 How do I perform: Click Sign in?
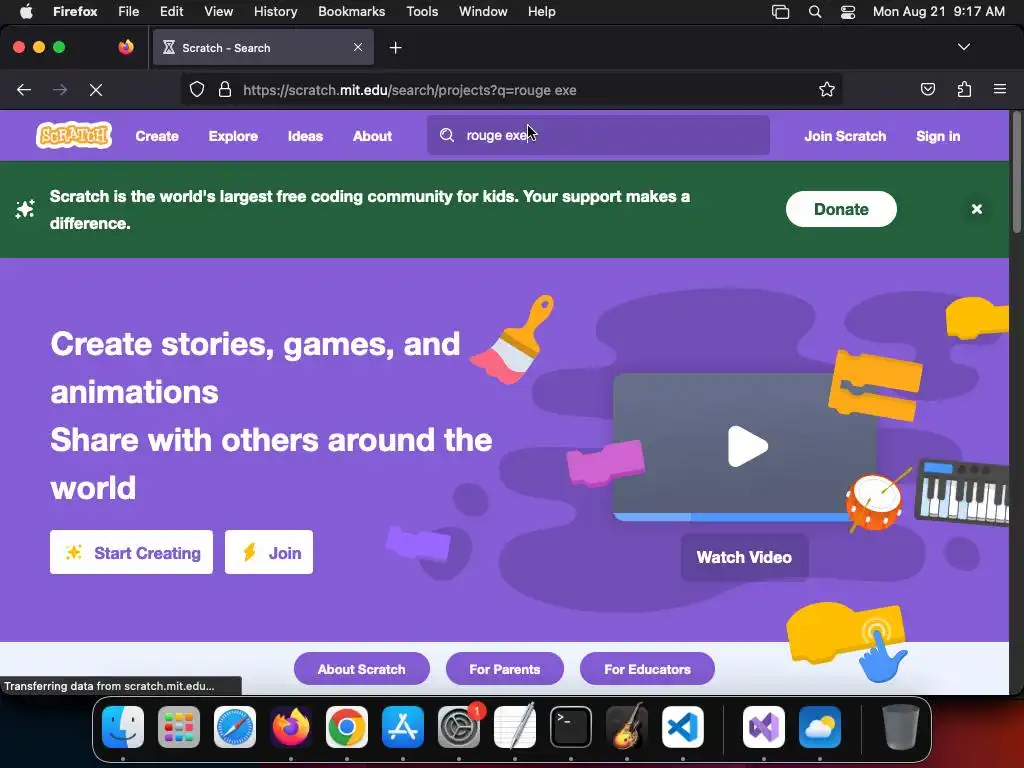click(x=938, y=136)
